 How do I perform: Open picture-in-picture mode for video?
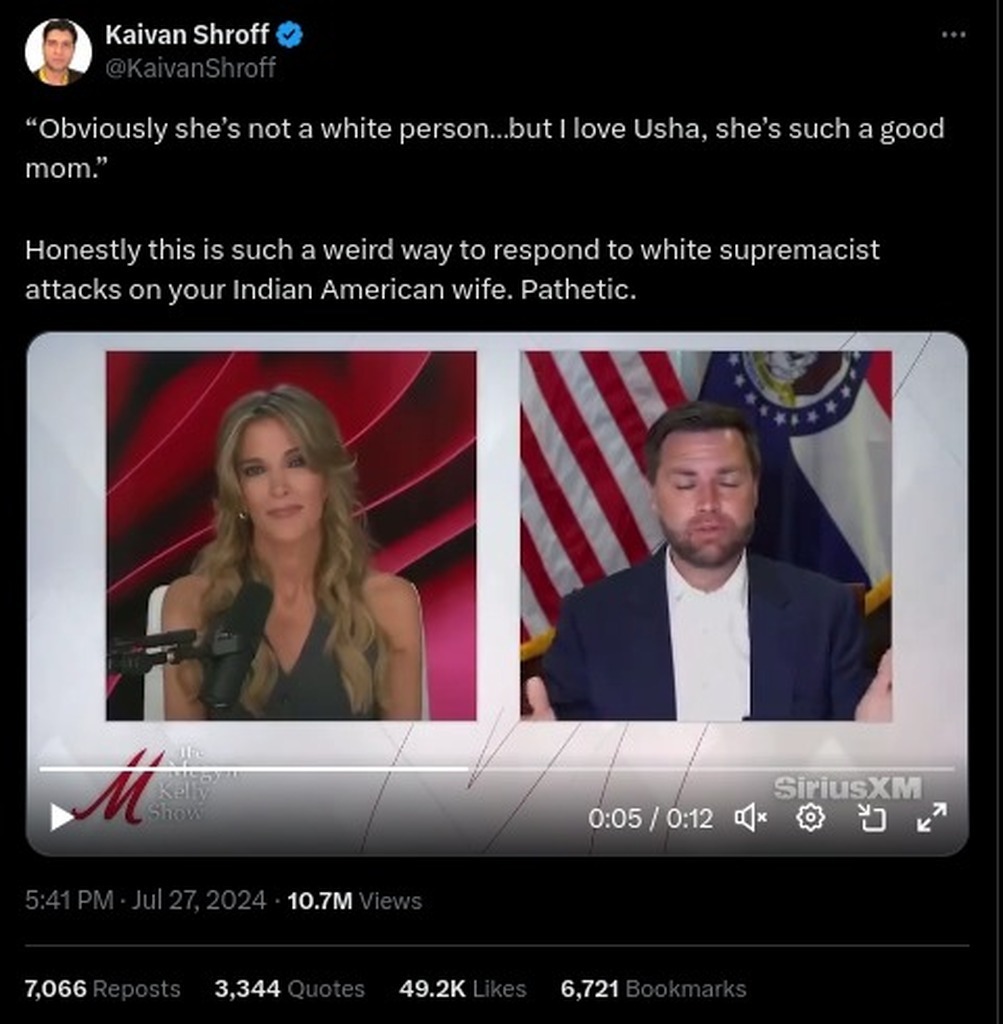(x=872, y=818)
